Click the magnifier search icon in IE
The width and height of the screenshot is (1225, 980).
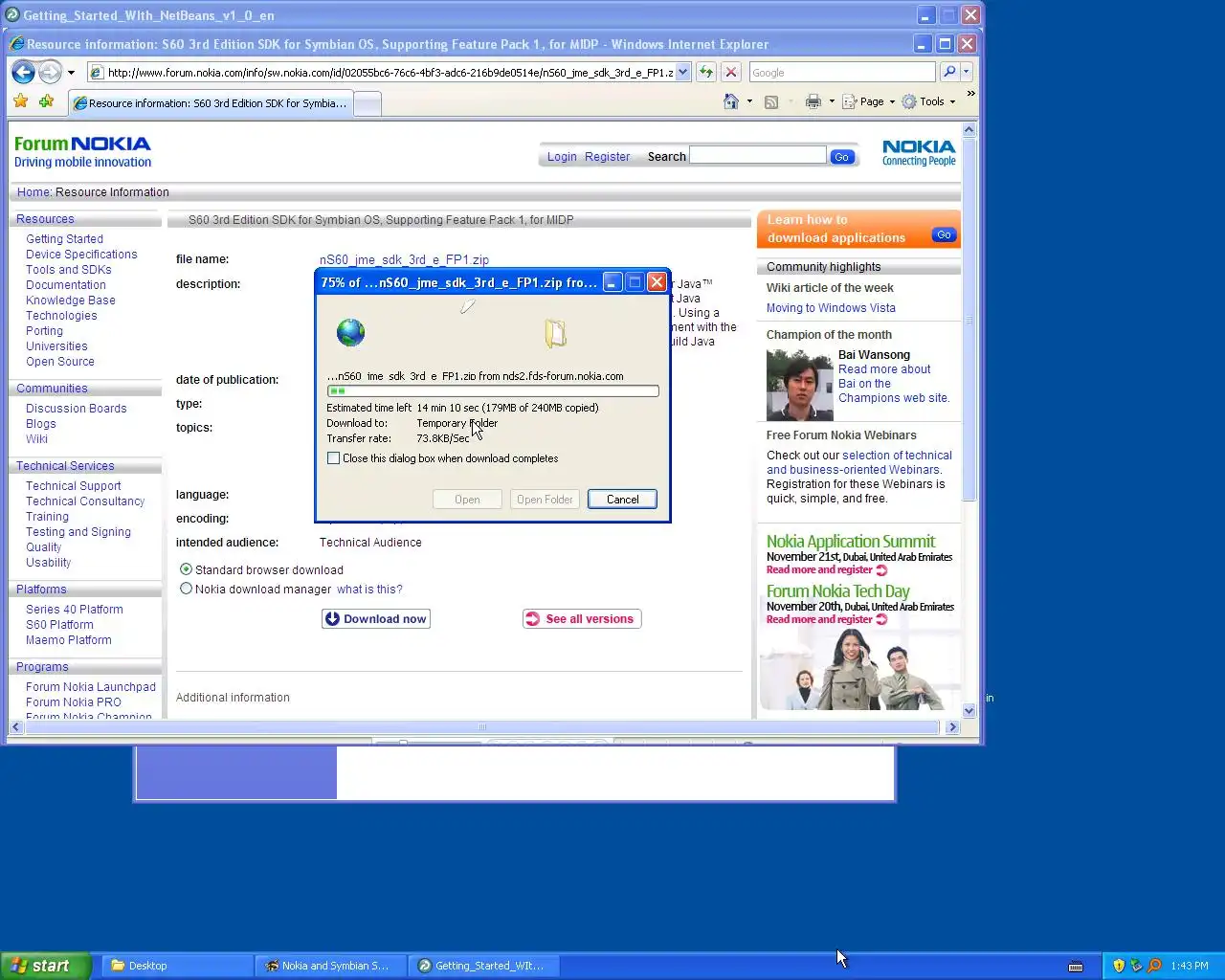(x=949, y=72)
